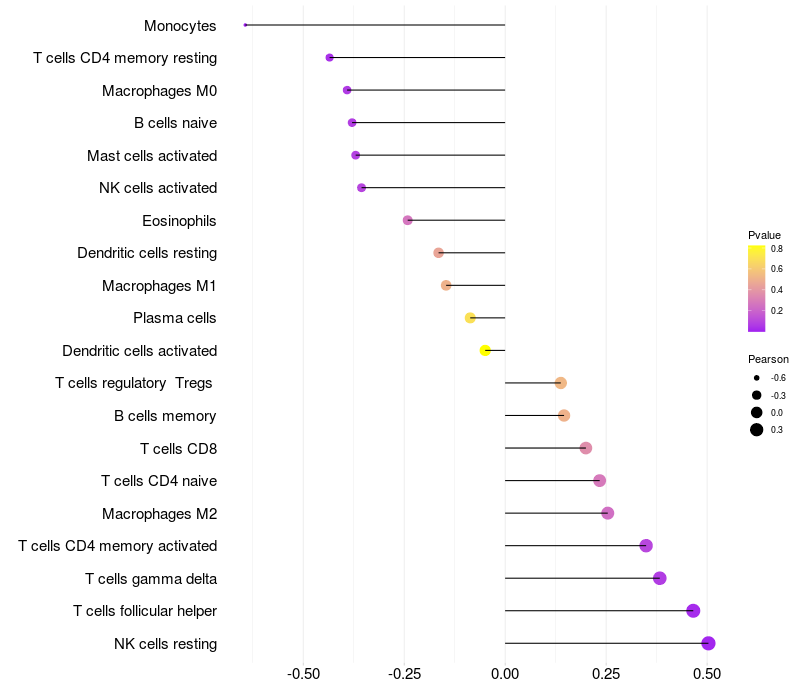Screen dimensions: 800x700
Task: Click the 0.00 x-axis tick label
Action: click(505, 674)
